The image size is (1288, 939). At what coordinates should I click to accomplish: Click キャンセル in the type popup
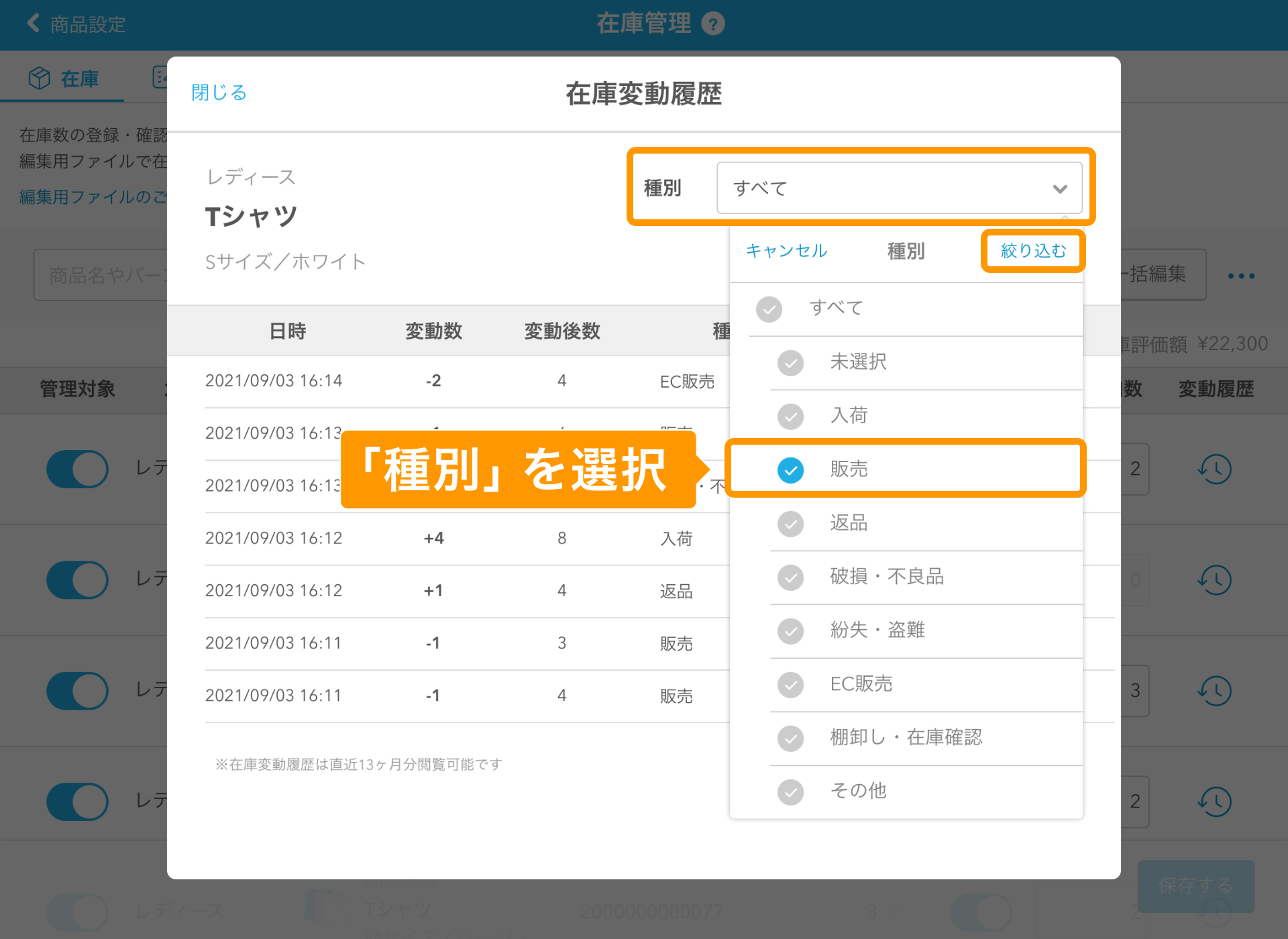(786, 251)
